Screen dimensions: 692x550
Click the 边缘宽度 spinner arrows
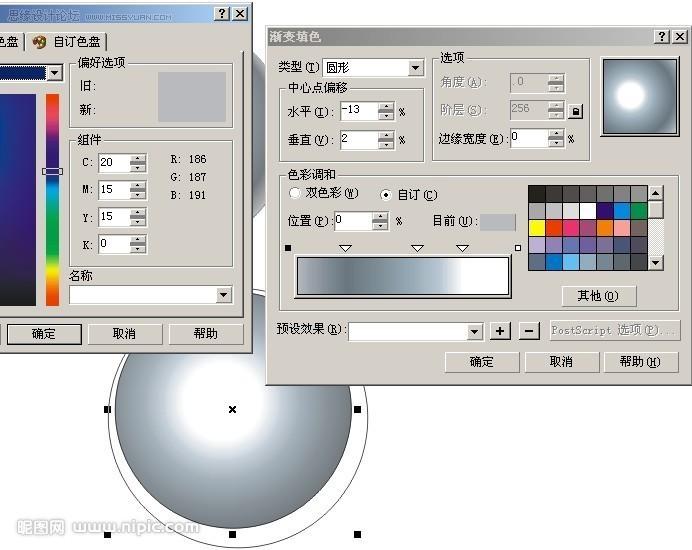[x=556, y=139]
